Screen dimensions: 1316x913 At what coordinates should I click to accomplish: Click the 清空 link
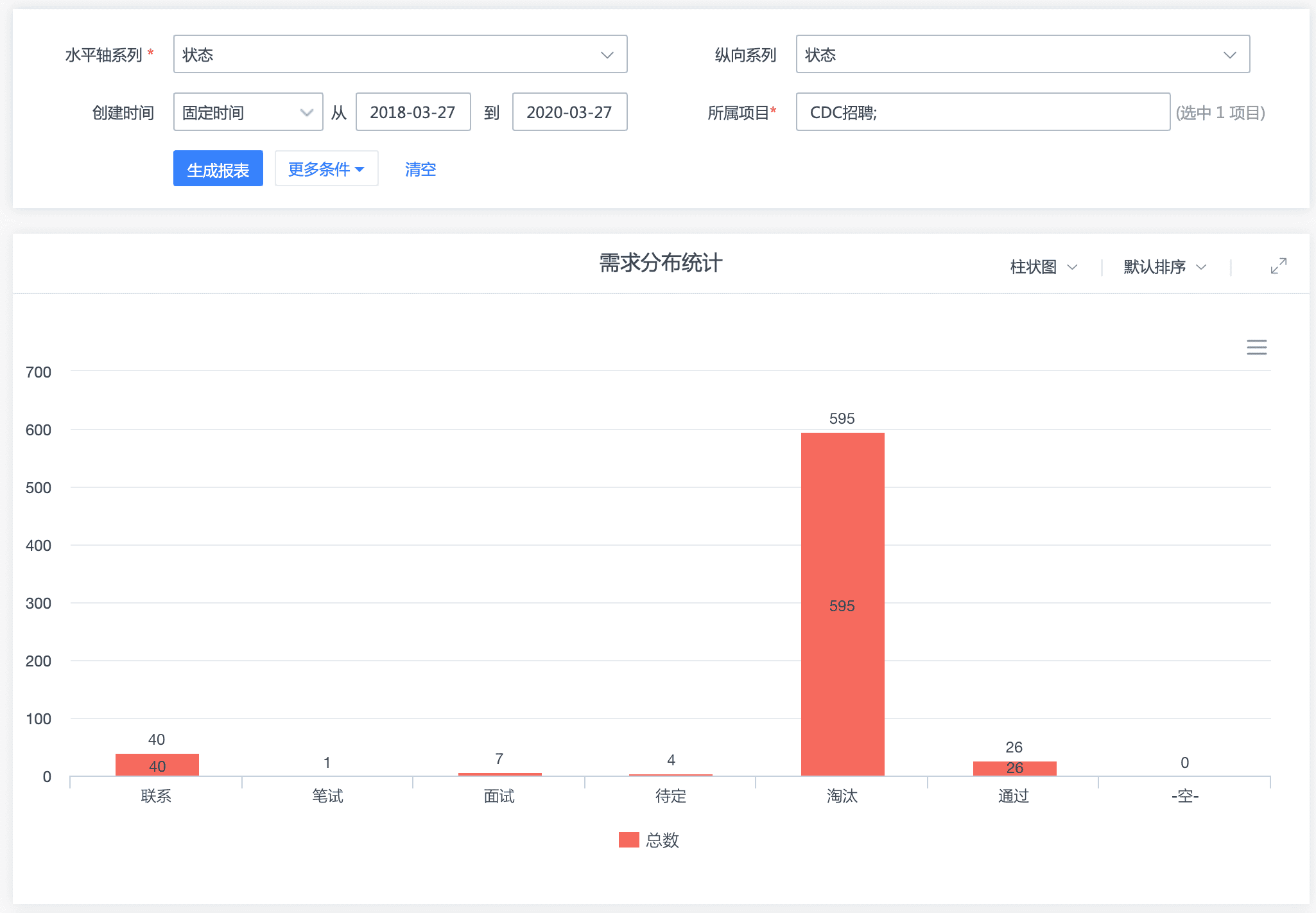pos(420,169)
